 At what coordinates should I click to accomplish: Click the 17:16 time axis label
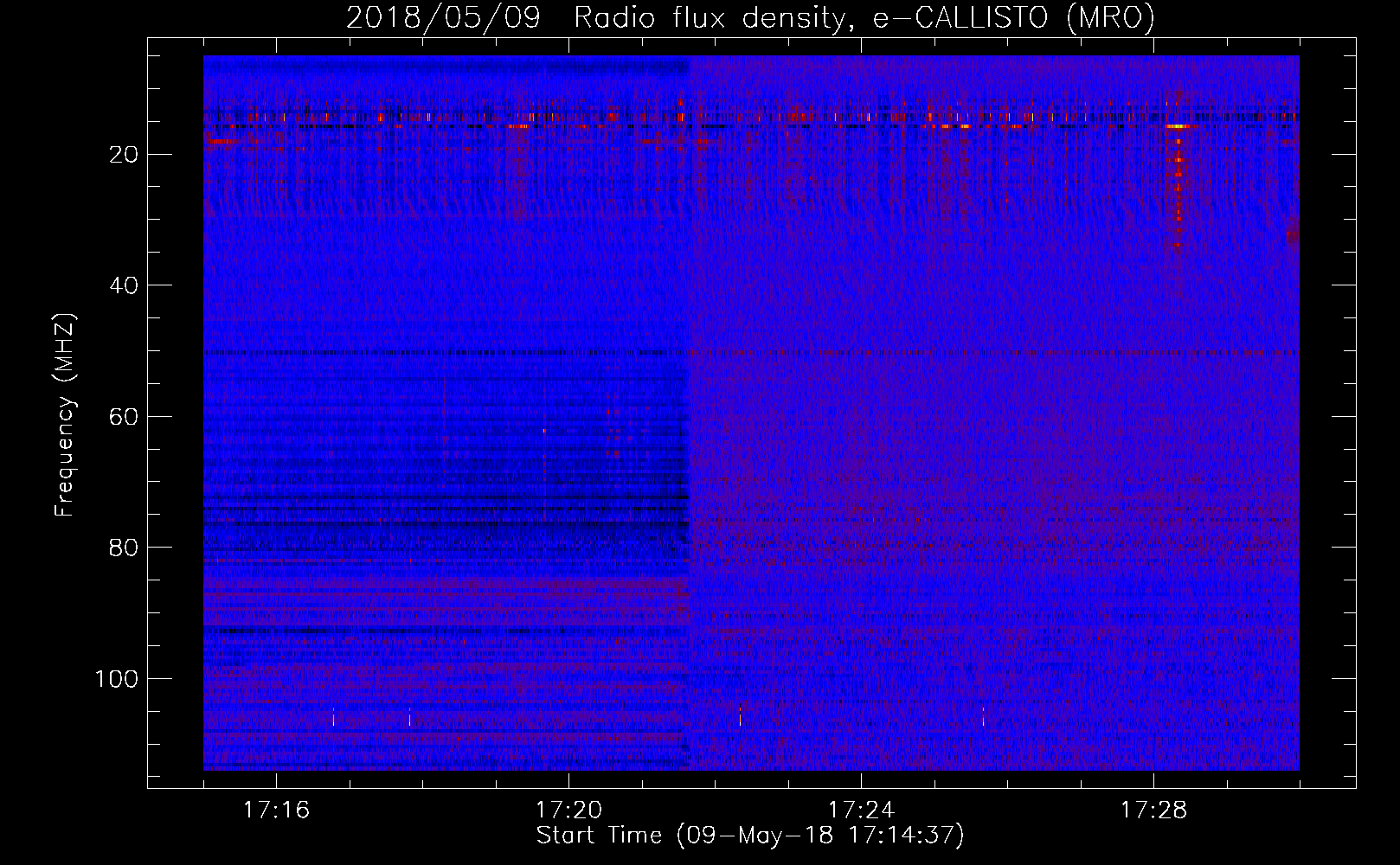tap(276, 811)
